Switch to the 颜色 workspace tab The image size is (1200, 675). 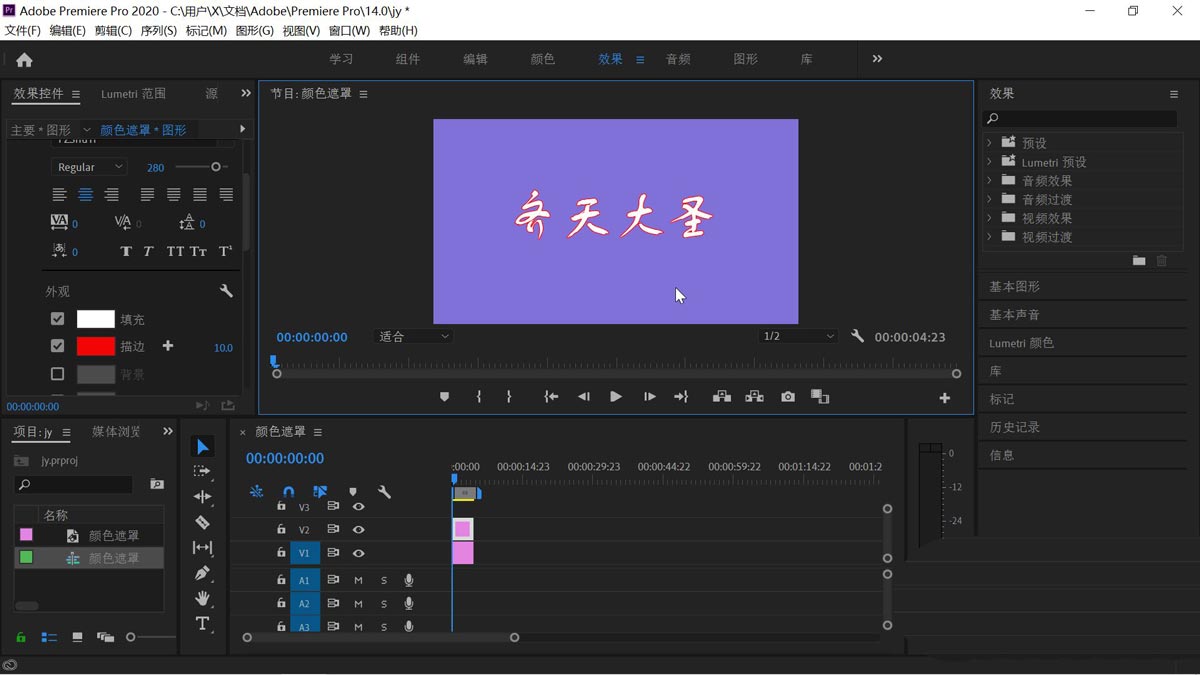pyautogui.click(x=542, y=58)
